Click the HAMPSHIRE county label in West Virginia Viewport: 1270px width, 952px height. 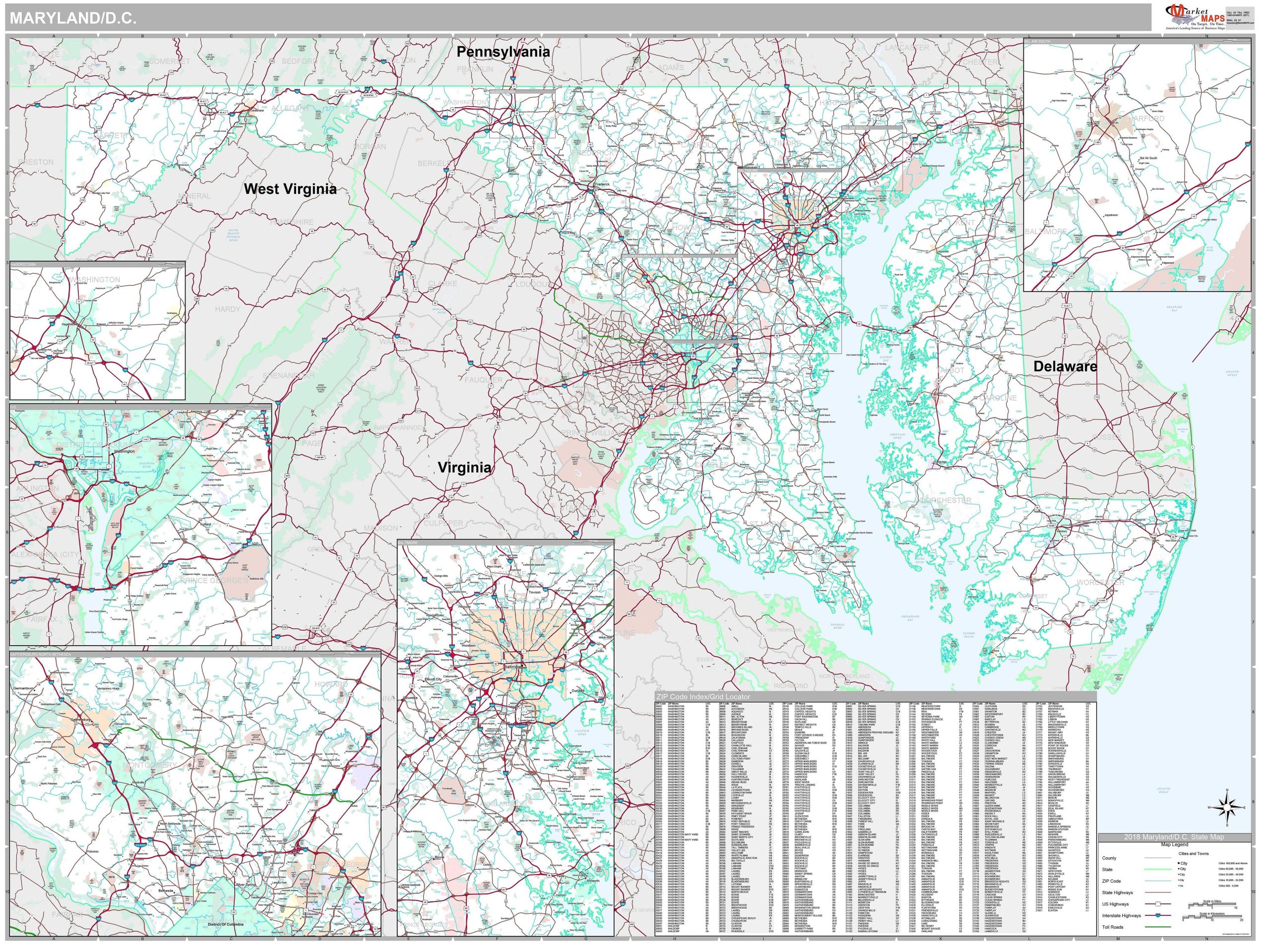pos(292,222)
